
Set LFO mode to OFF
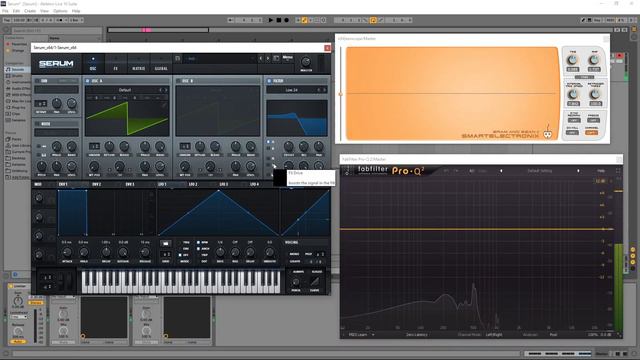pyautogui.click(x=180, y=255)
